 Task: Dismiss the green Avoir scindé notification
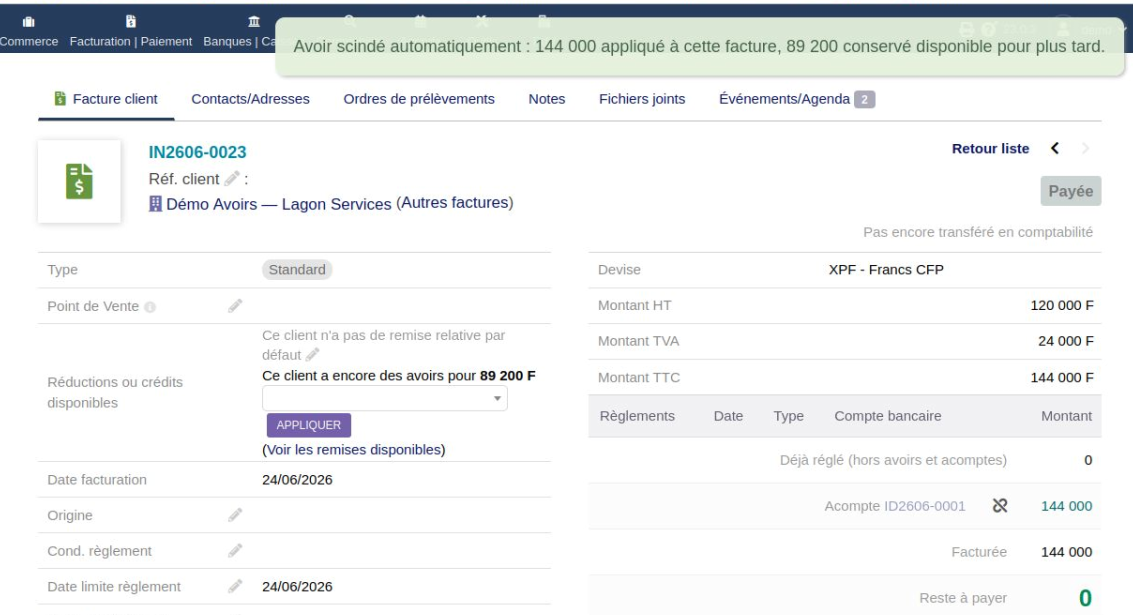(699, 46)
